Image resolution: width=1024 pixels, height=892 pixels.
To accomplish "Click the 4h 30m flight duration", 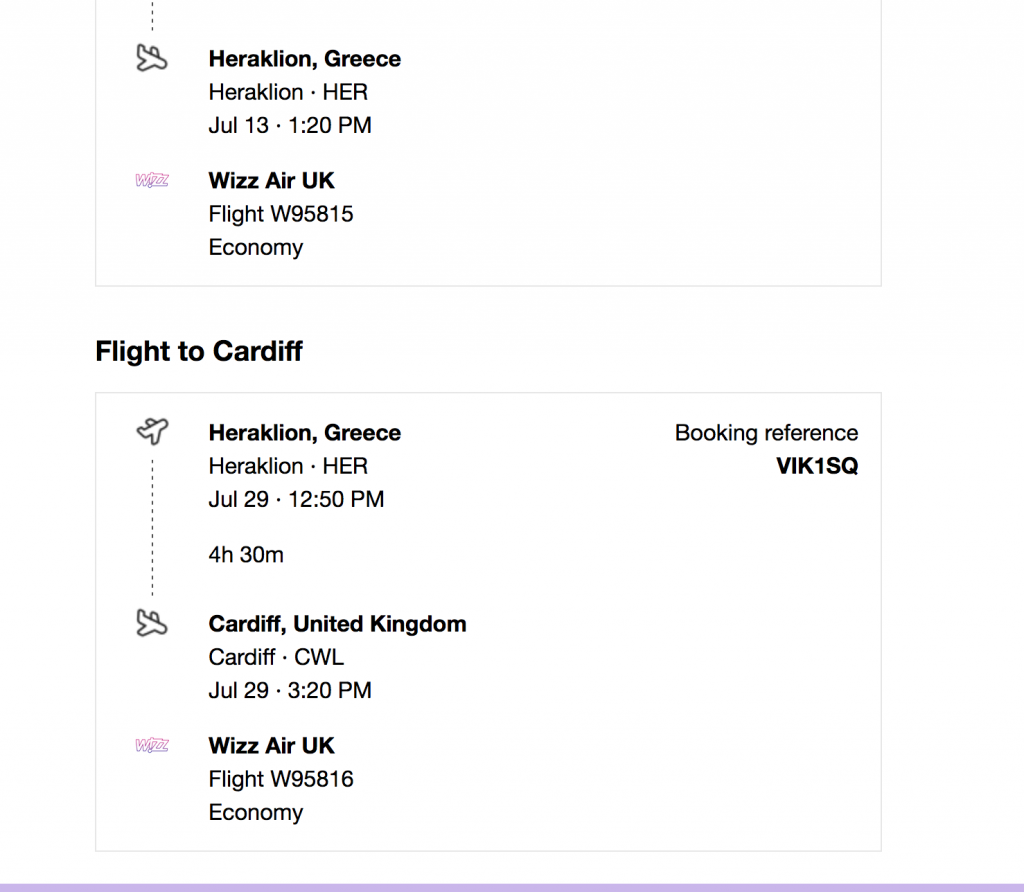I will click(x=246, y=554).
